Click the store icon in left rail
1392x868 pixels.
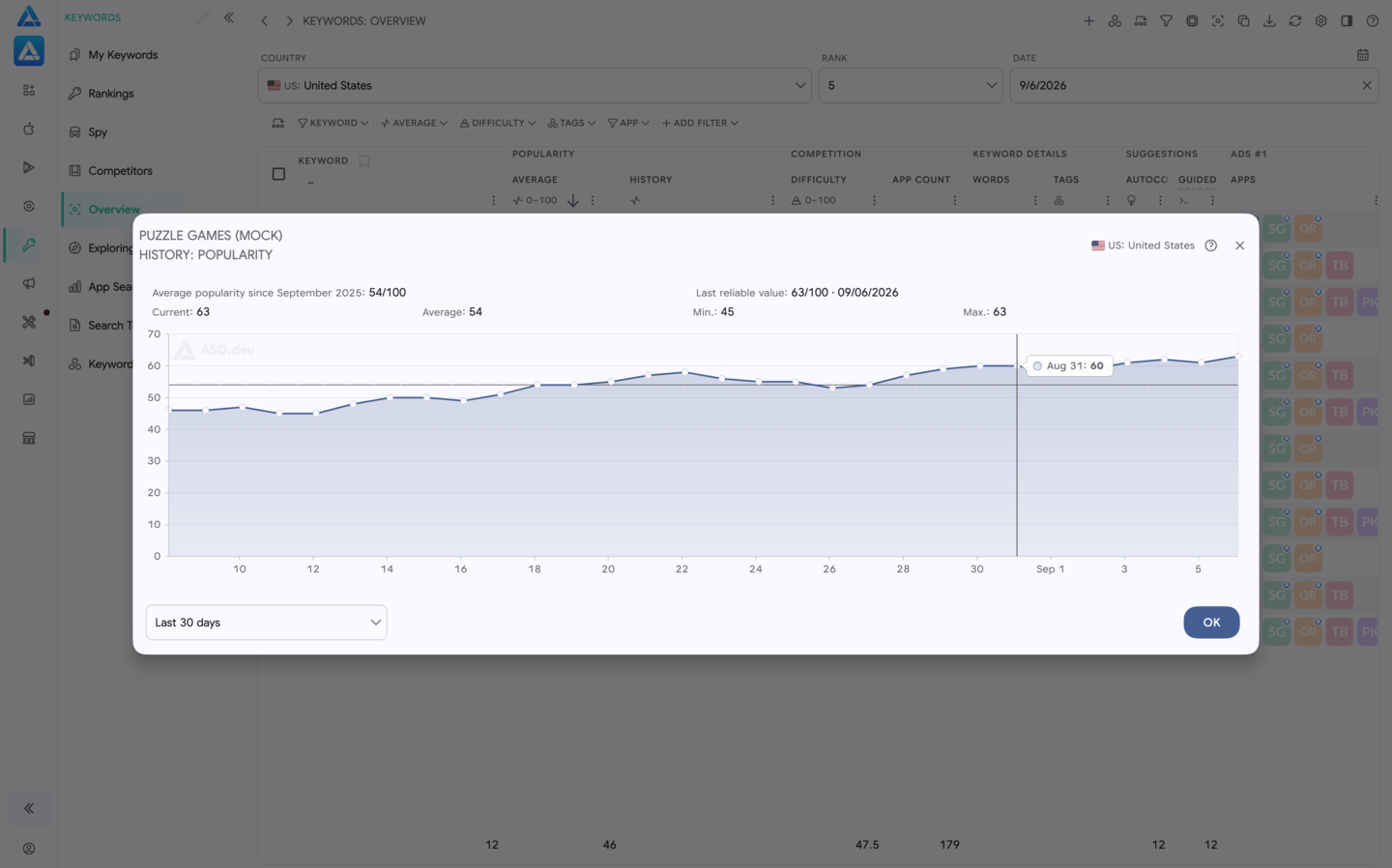[29, 438]
